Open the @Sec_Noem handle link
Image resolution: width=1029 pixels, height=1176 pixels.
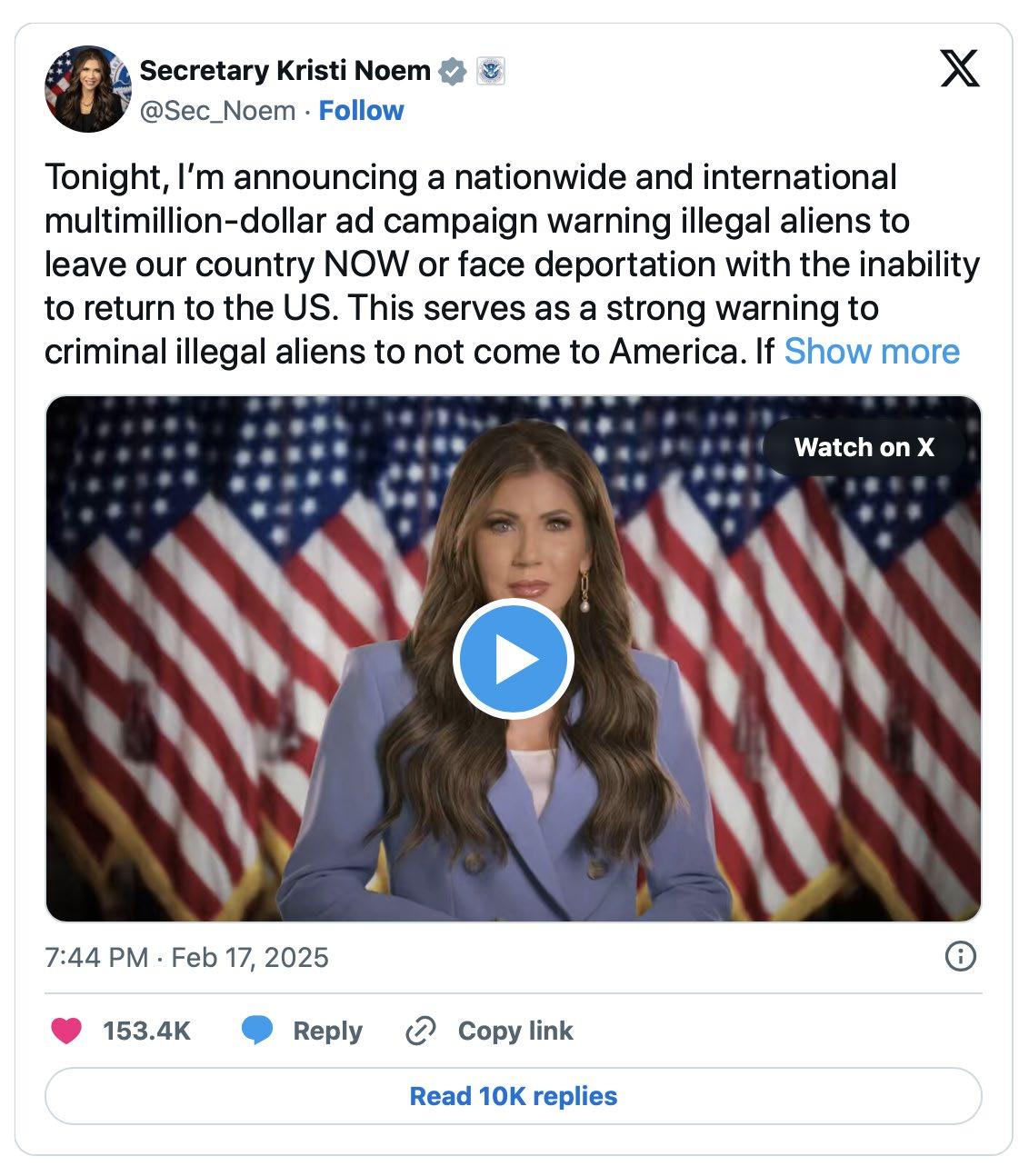click(x=217, y=111)
